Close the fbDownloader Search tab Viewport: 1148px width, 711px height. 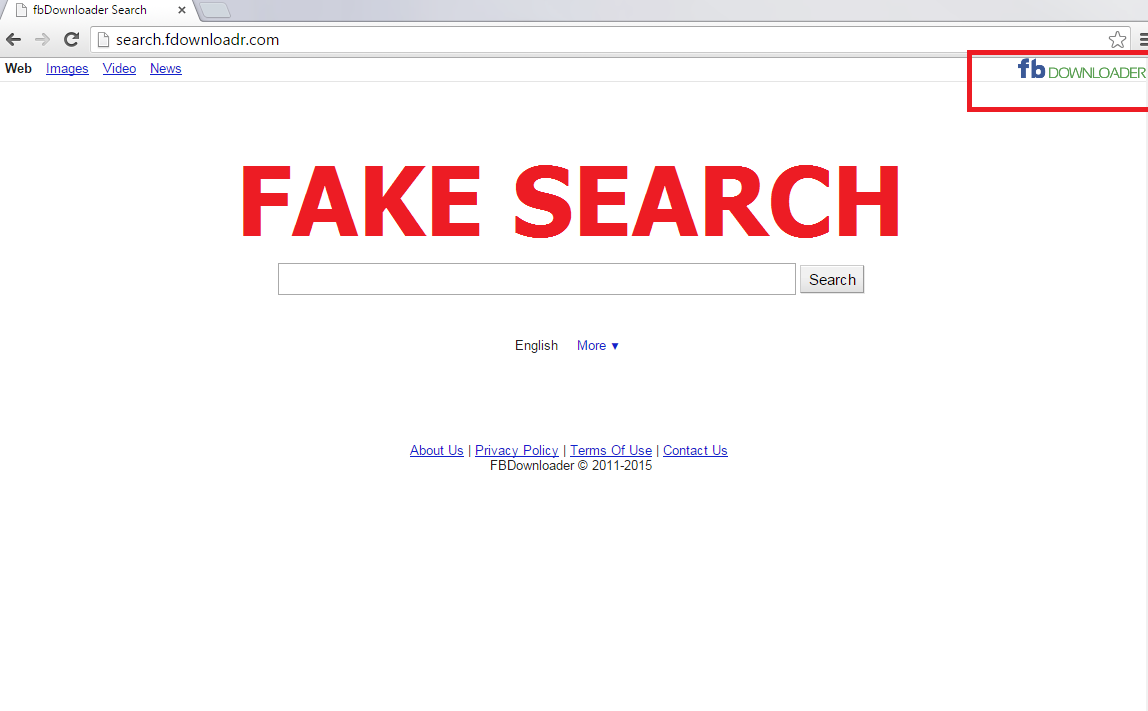tap(182, 10)
